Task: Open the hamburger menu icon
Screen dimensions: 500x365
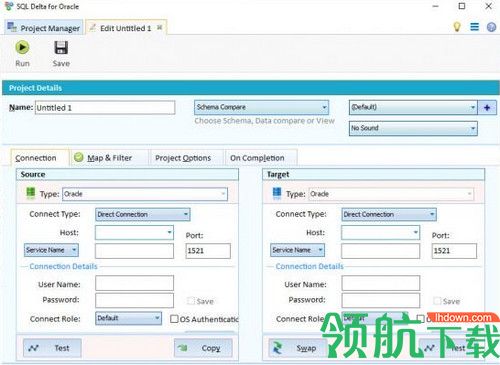Action: pos(474,27)
